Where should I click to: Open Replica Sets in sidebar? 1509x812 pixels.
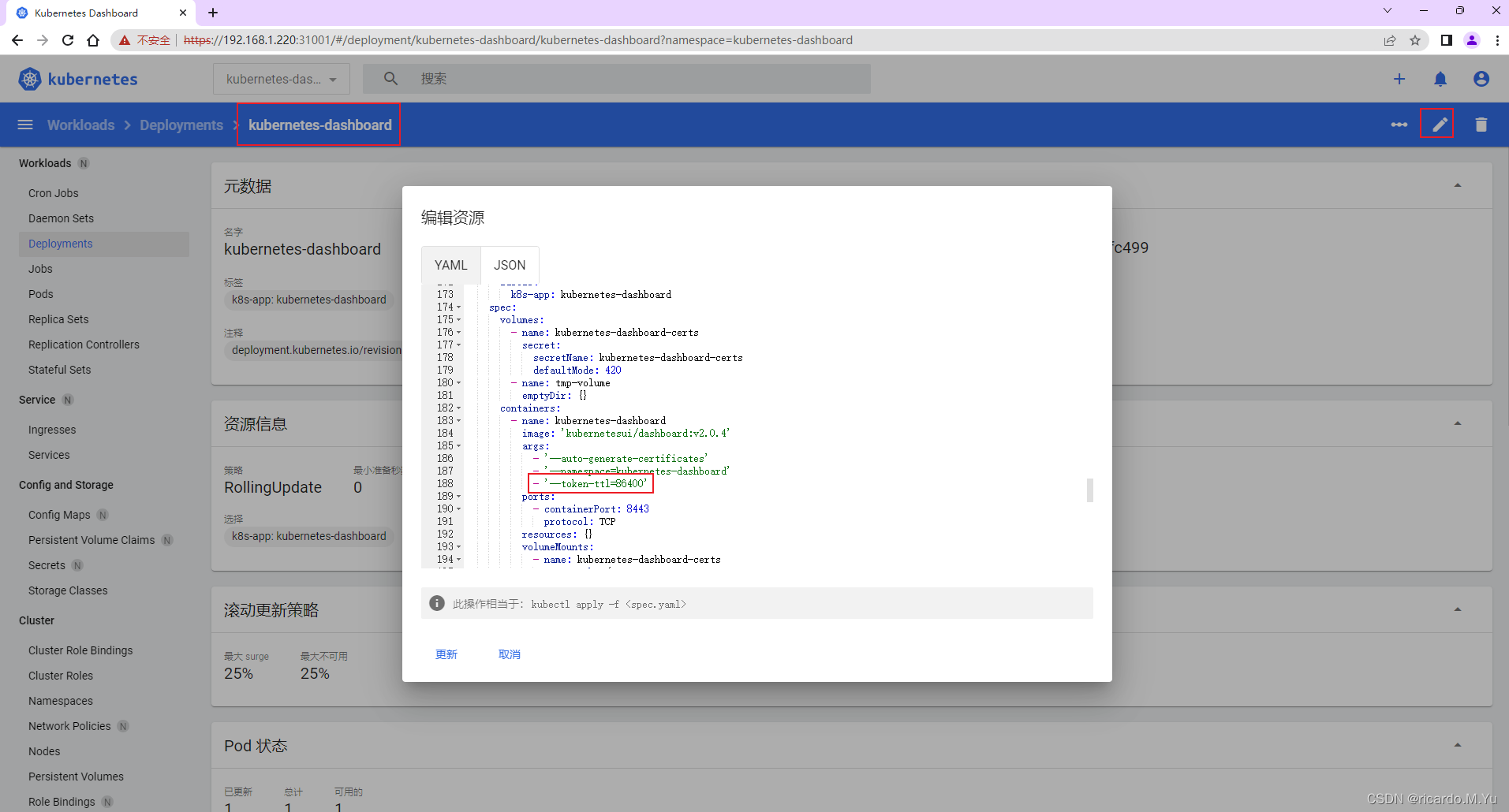click(x=58, y=319)
